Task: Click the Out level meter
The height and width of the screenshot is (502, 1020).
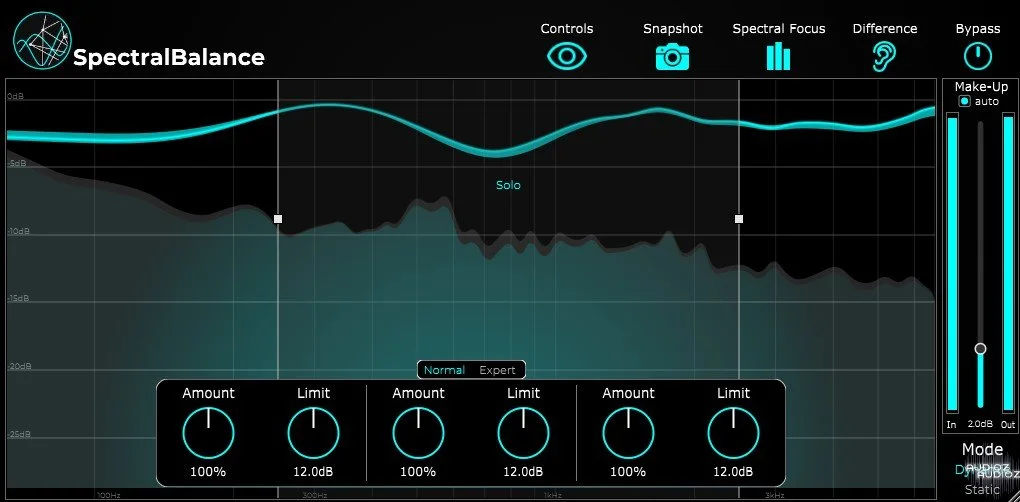Action: point(1008,264)
